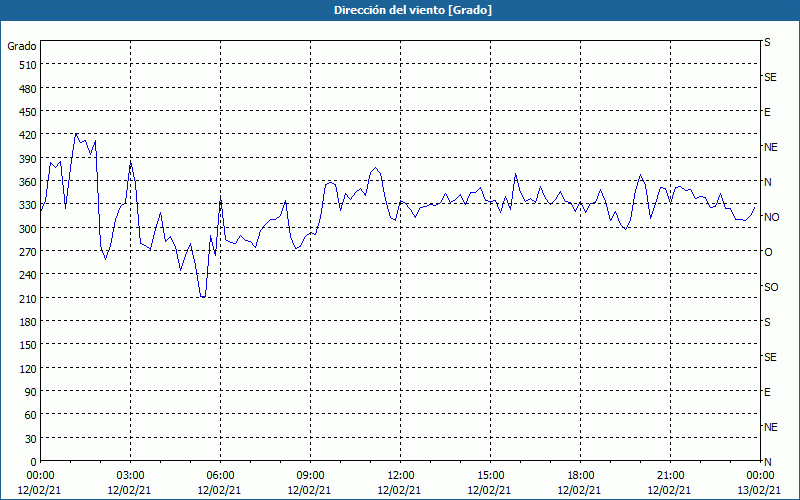This screenshot has width=800, height=500.
Task: Select the Grado unit label on left axis
Action: [22, 46]
